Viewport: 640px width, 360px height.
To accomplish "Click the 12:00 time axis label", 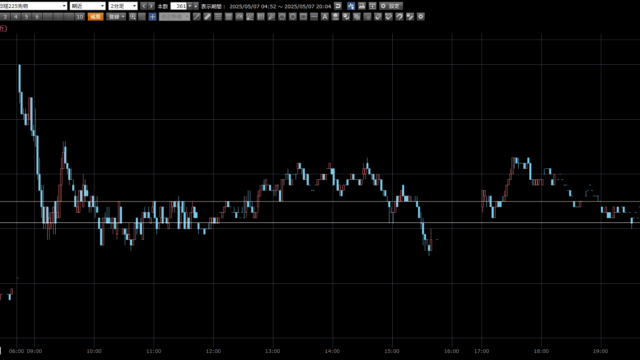I will click(213, 351).
